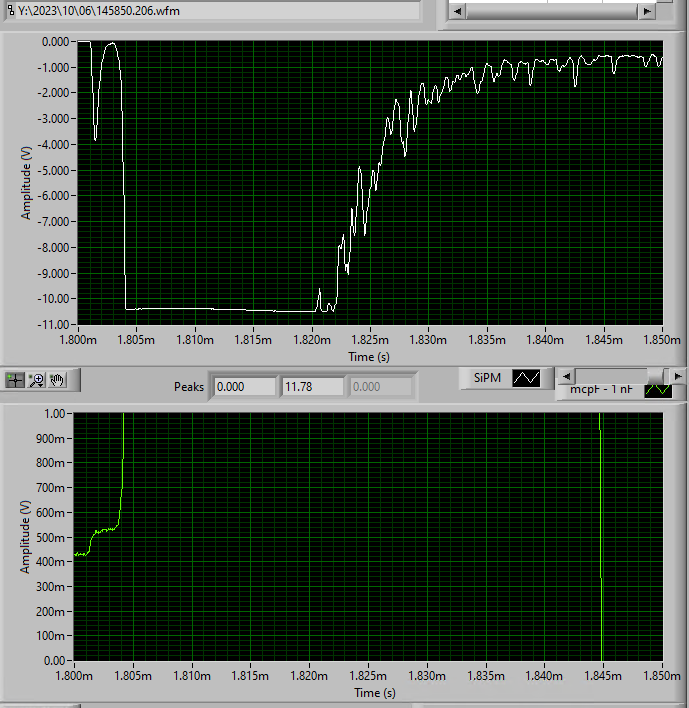The image size is (689, 708).
Task: Click upper graph X-axis value 1.800m
Action: 78,340
